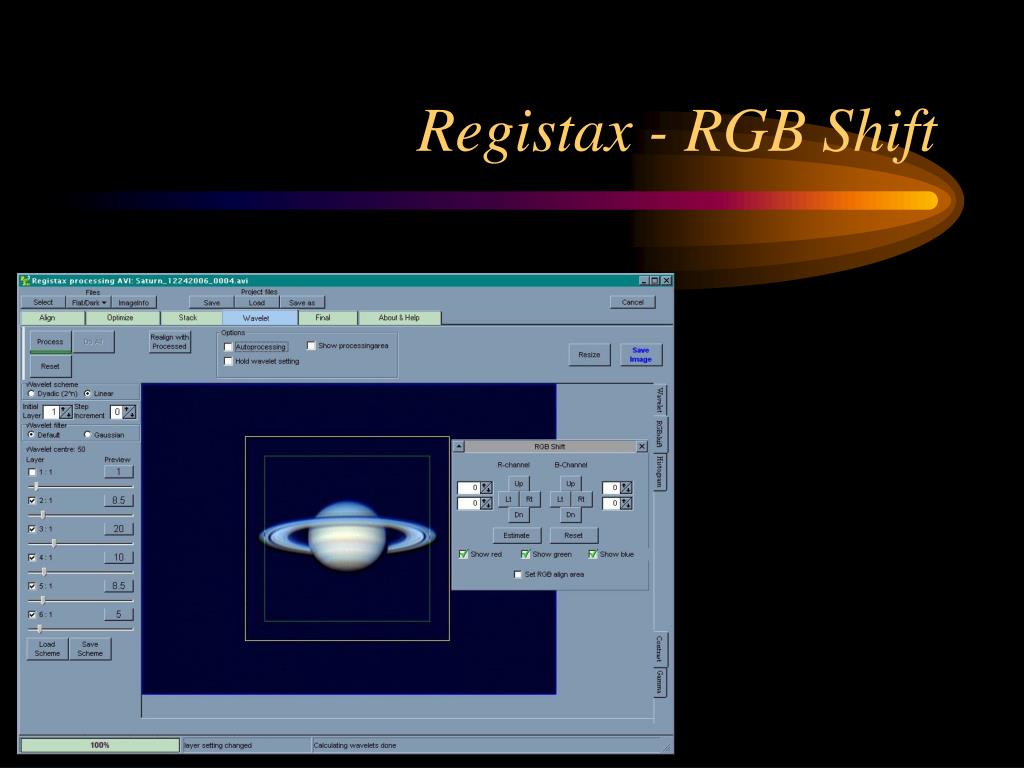Open the About & Help tab

point(400,318)
